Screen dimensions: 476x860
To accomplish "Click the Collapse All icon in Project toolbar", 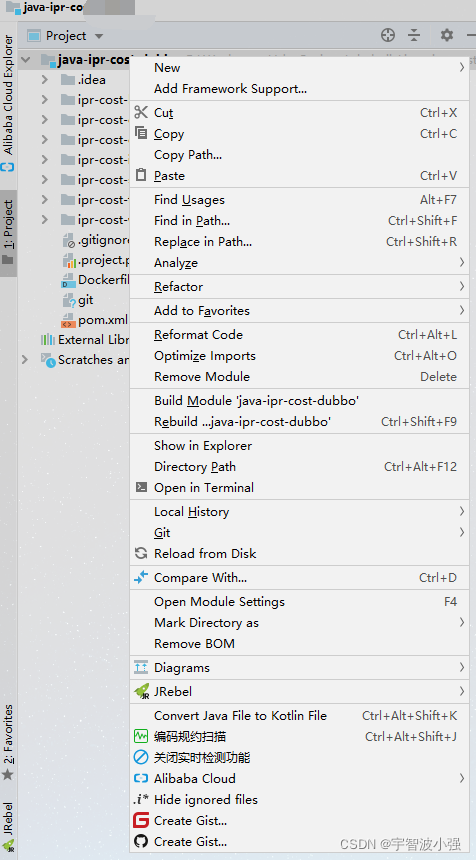I will pos(414,35).
